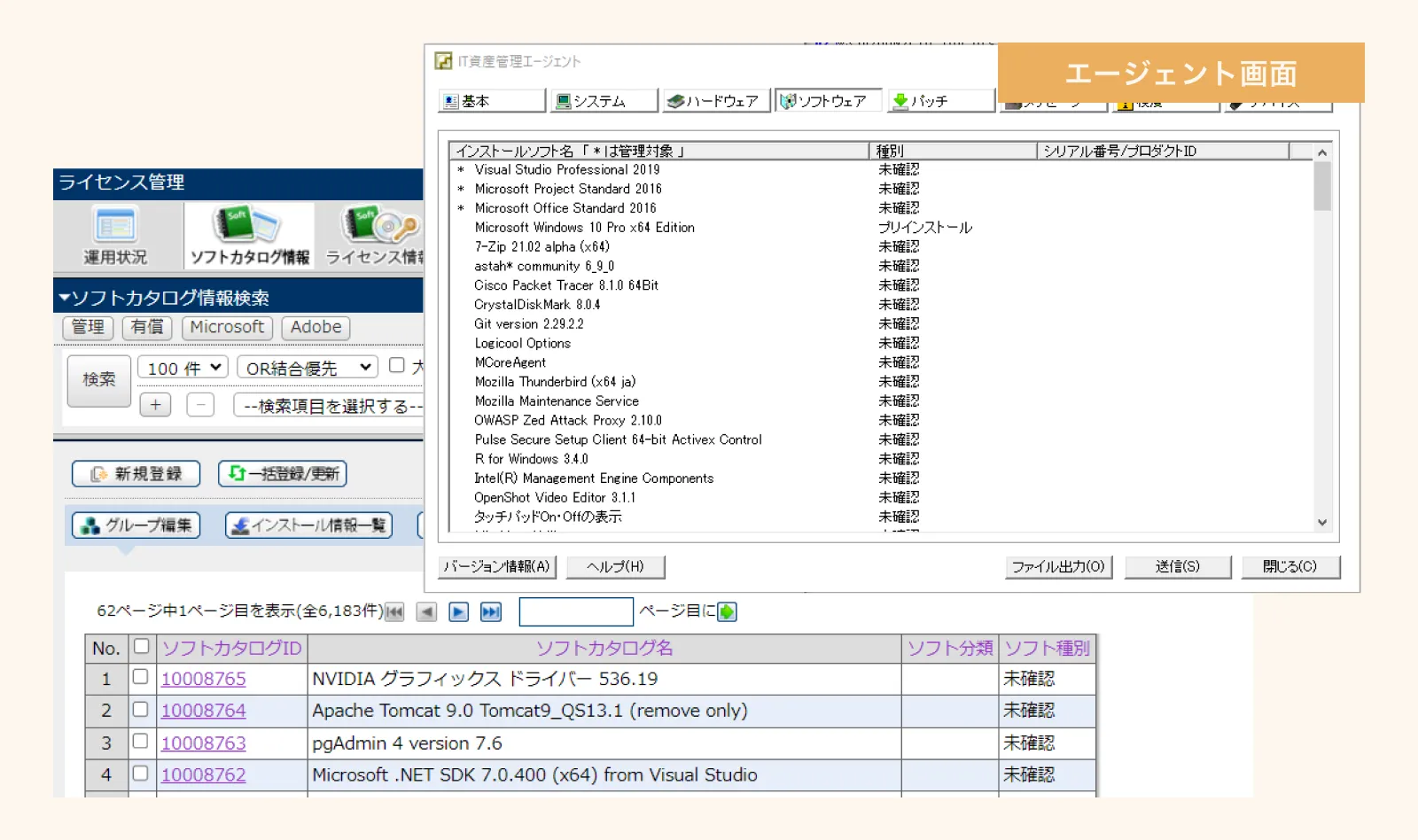Screen dimensions: 1418x840
Task: Click scrollbar down arrow in software list
Action: click(x=1322, y=523)
